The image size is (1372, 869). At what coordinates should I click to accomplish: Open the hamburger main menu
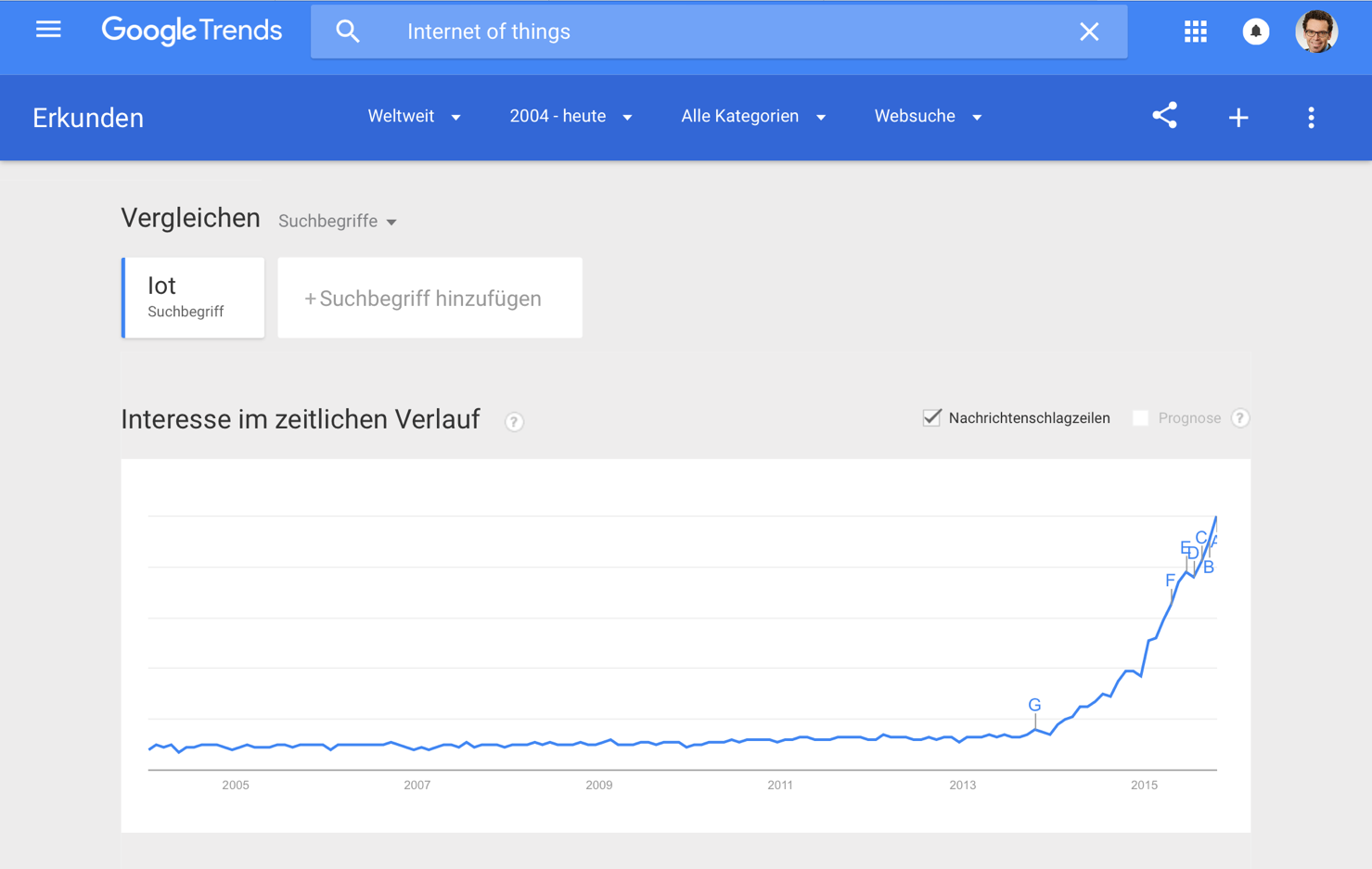click(48, 31)
